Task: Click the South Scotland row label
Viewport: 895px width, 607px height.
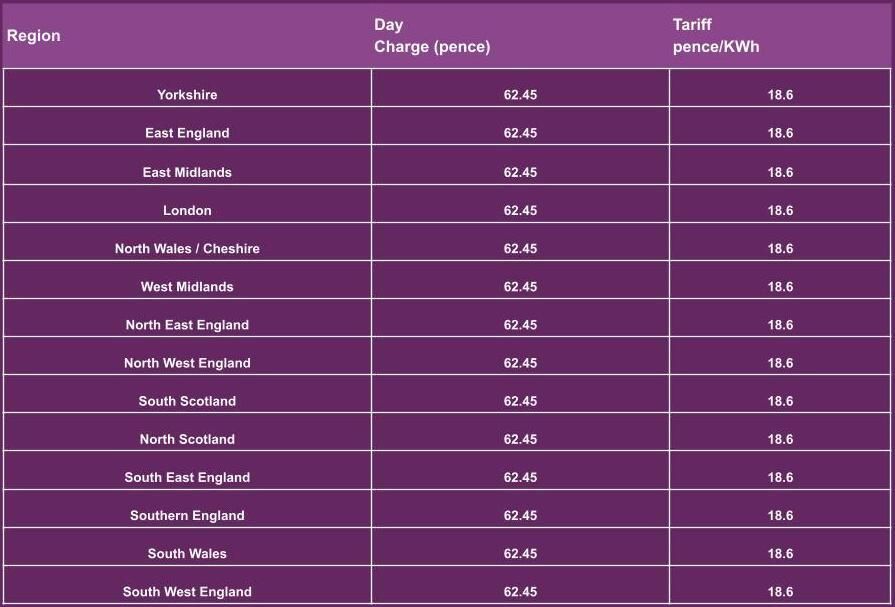Action: point(187,401)
